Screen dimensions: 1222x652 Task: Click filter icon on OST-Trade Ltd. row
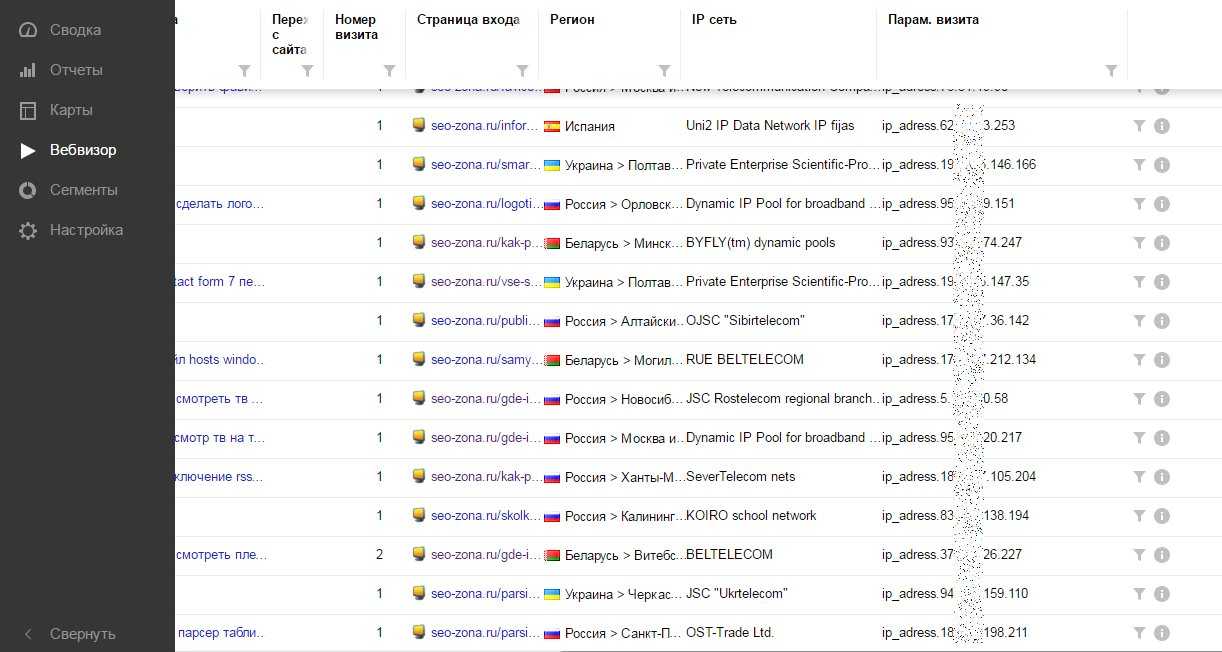1139,633
